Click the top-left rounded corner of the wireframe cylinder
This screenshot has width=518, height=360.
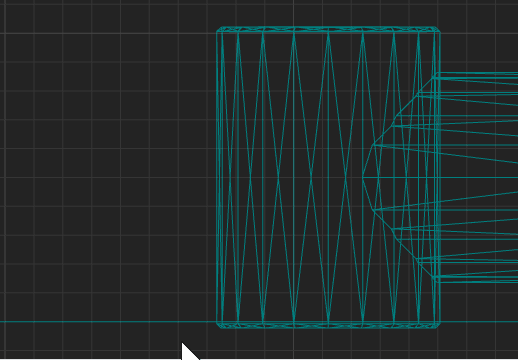(x=219, y=29)
